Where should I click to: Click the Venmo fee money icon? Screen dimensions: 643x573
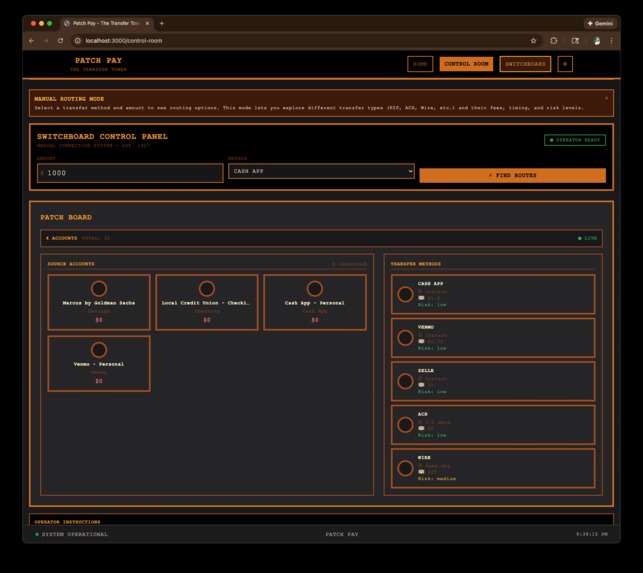421,341
